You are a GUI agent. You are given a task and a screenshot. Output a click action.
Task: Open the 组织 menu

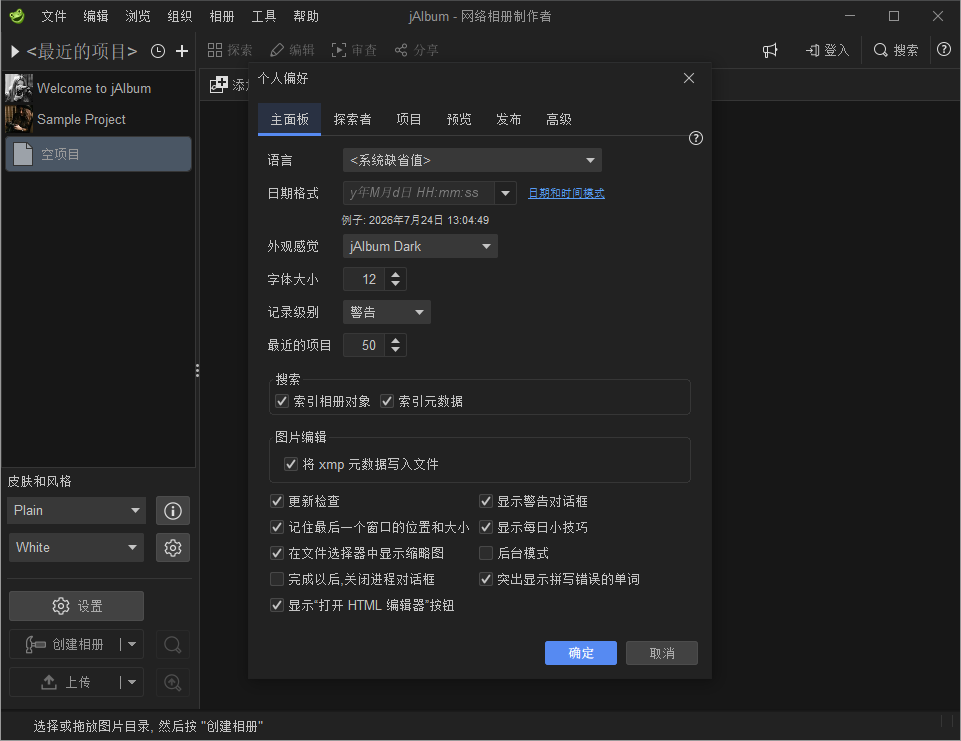coord(180,17)
